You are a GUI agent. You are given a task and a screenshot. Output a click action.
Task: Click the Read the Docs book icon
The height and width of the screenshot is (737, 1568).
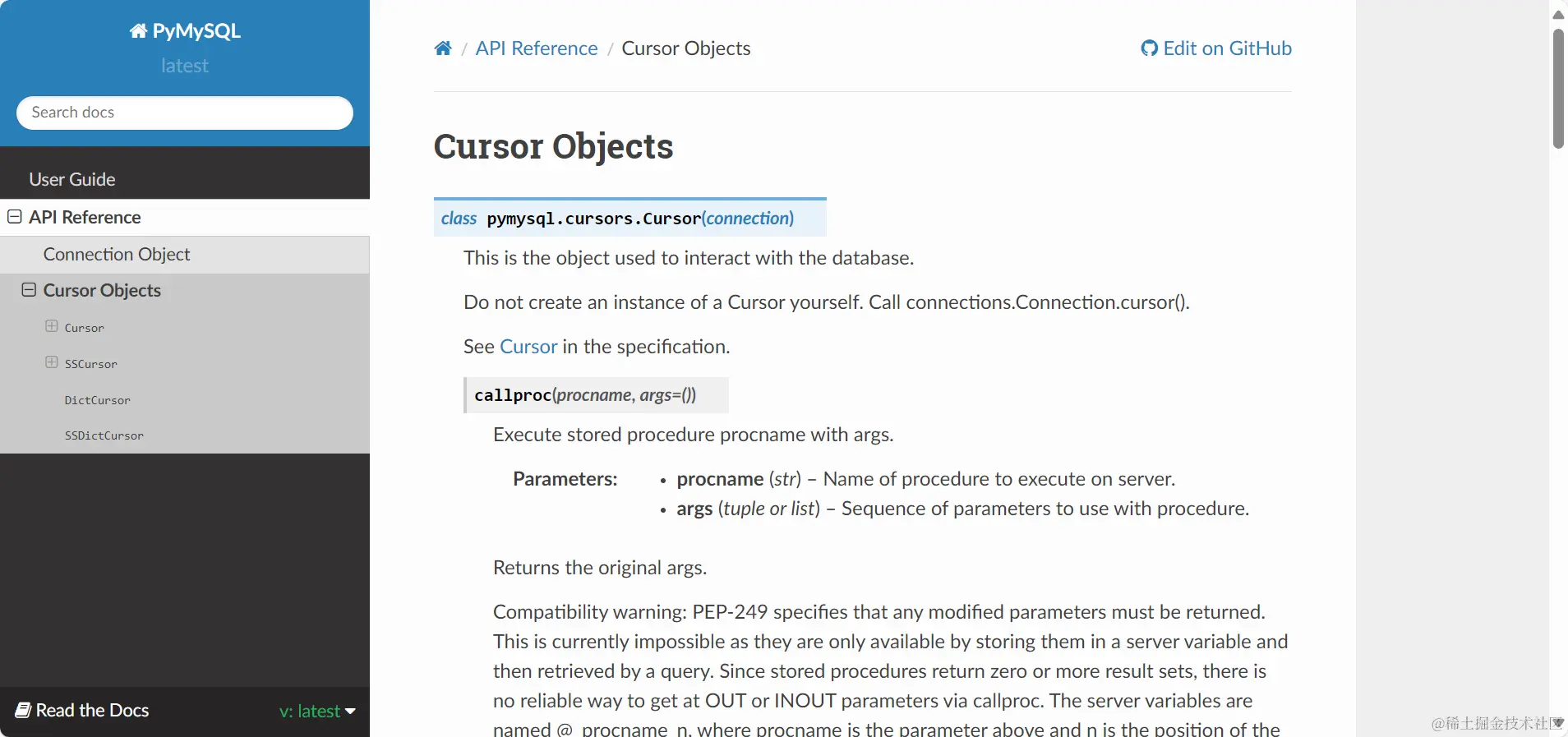click(x=23, y=710)
